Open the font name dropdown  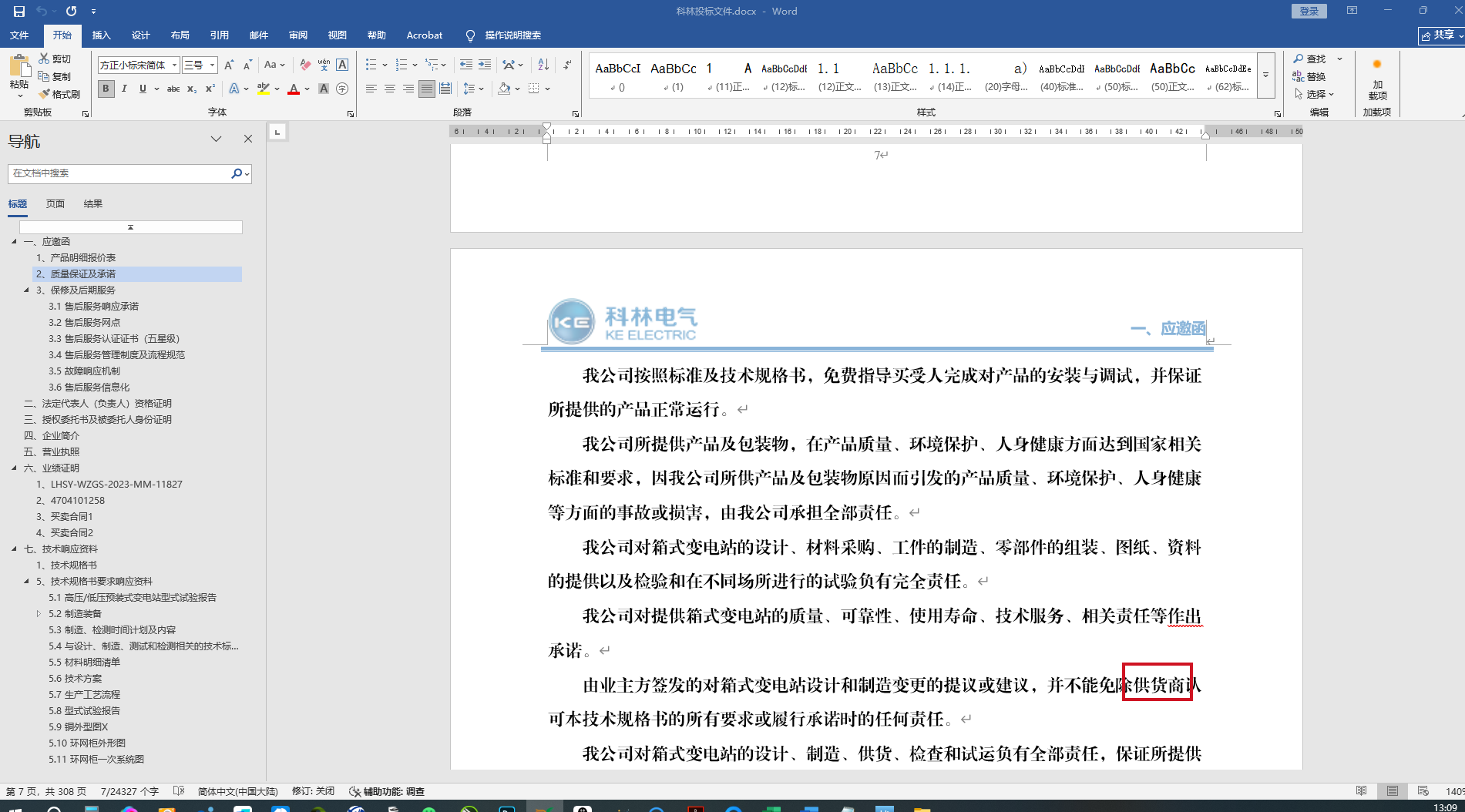pyautogui.click(x=175, y=65)
